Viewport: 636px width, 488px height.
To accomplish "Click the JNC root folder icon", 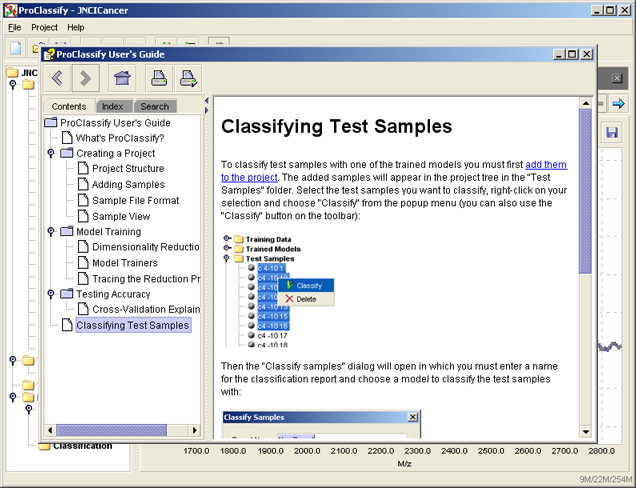I will click(x=13, y=73).
